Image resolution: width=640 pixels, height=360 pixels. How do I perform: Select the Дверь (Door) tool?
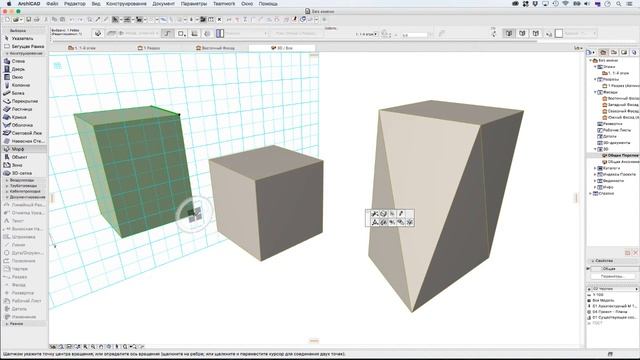(24, 69)
